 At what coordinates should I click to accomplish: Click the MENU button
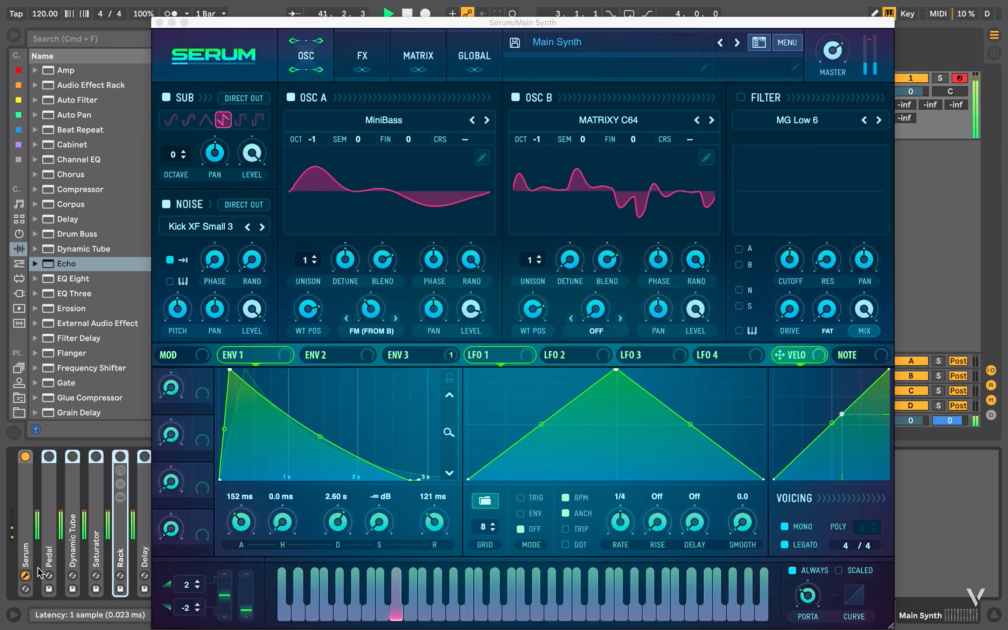click(x=787, y=42)
